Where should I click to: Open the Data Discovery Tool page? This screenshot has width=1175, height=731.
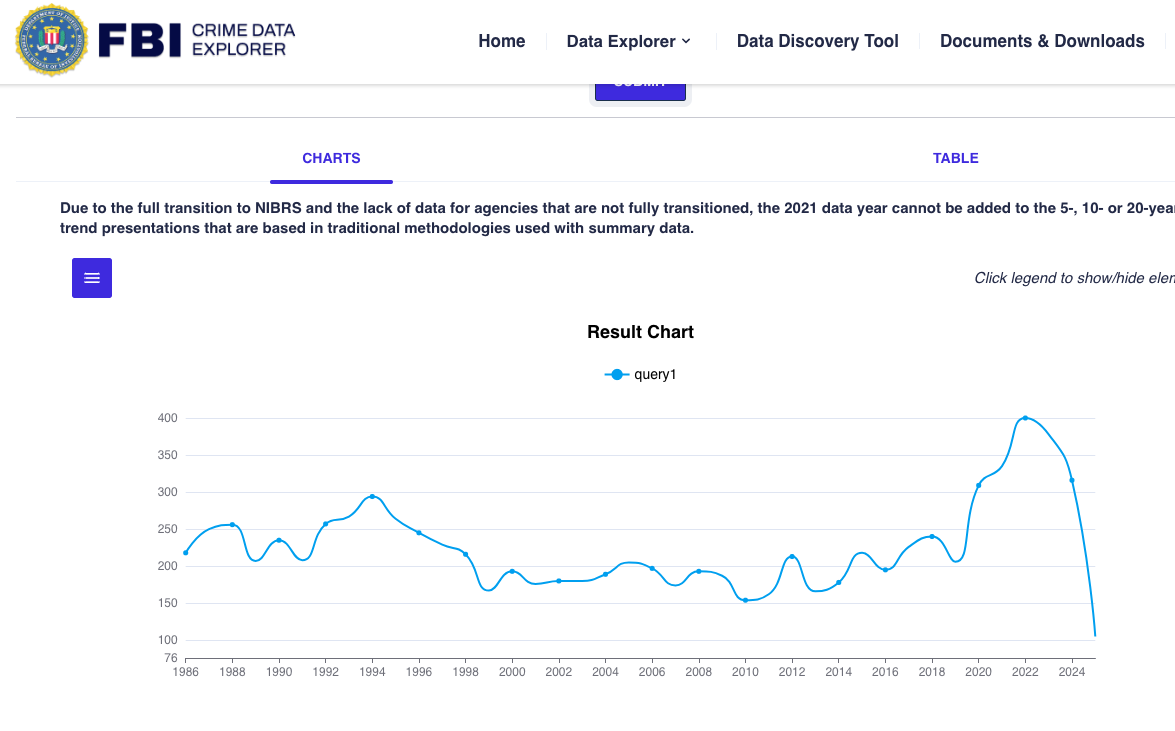click(x=817, y=41)
